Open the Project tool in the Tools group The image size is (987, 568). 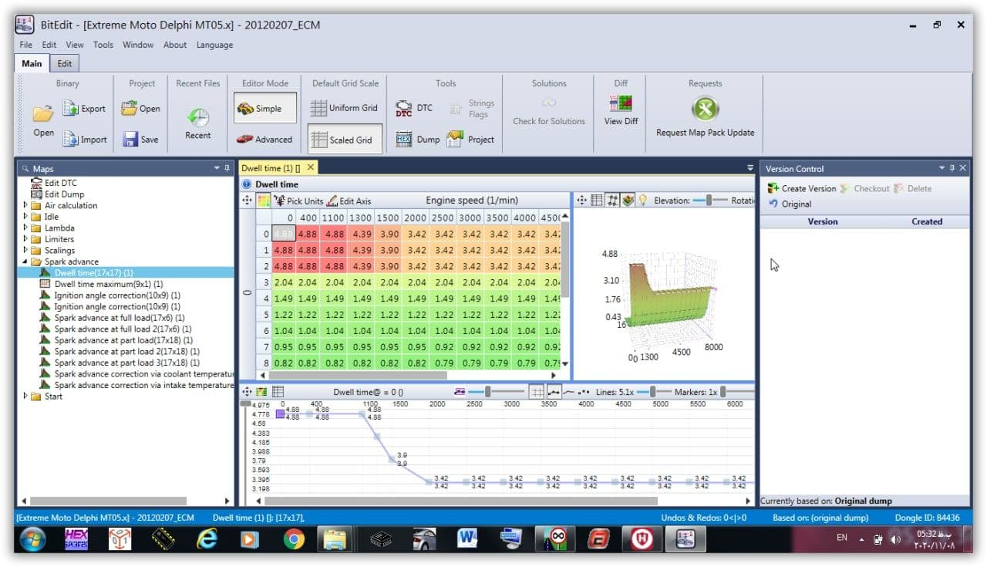tap(470, 139)
